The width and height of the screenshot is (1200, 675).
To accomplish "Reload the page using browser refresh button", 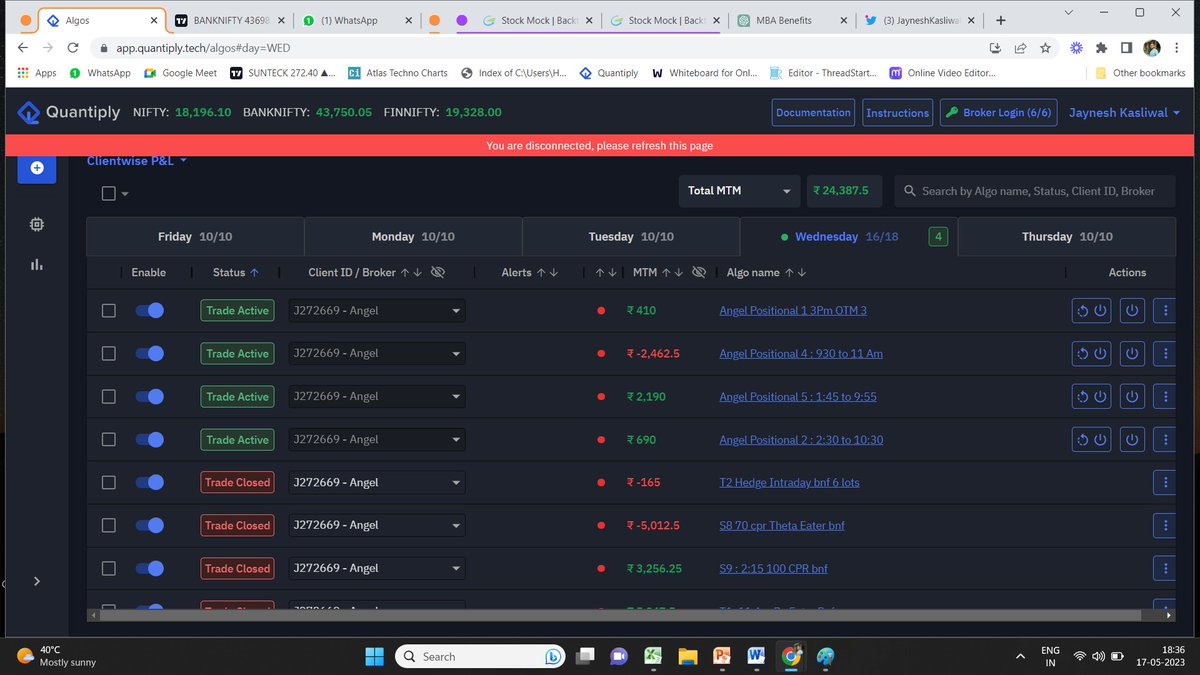I will coord(74,47).
